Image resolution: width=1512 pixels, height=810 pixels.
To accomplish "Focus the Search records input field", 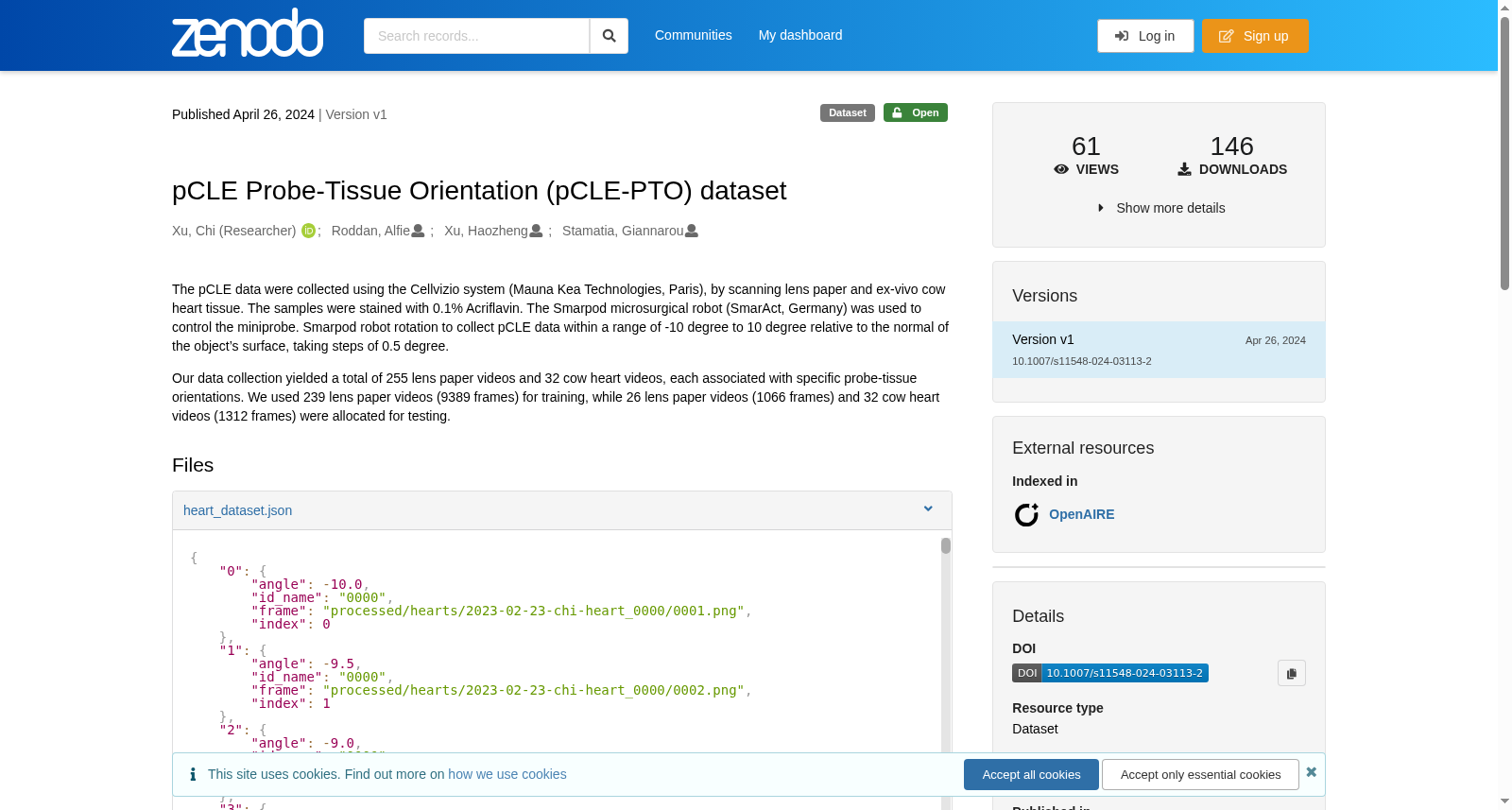I will (x=476, y=36).
